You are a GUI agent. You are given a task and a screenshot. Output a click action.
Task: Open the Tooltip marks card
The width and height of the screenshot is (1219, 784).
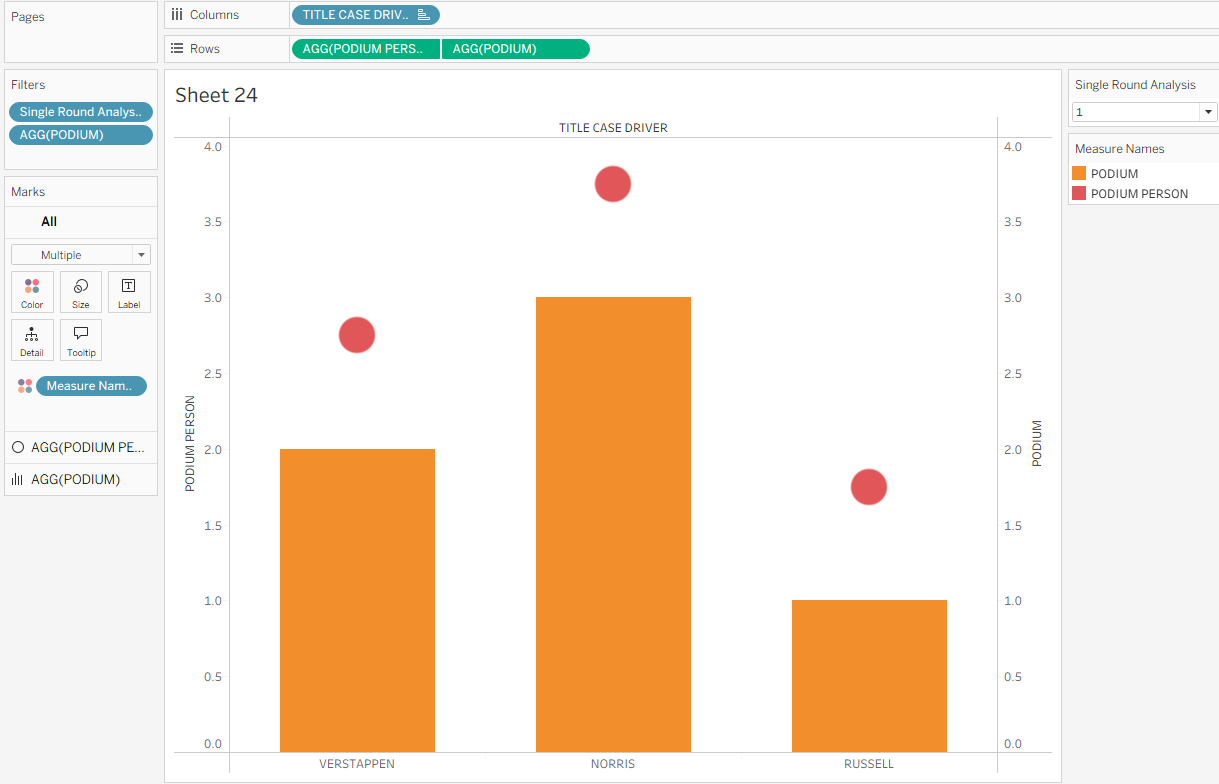click(81, 340)
